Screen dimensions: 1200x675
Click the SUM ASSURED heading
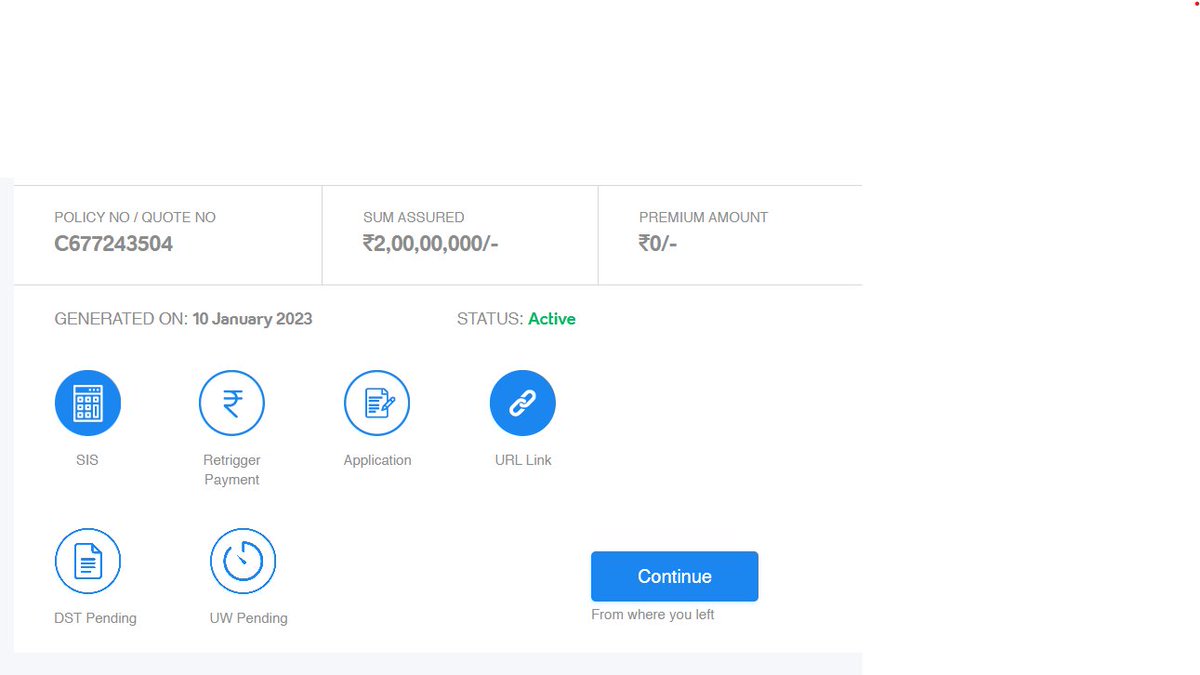click(x=414, y=217)
